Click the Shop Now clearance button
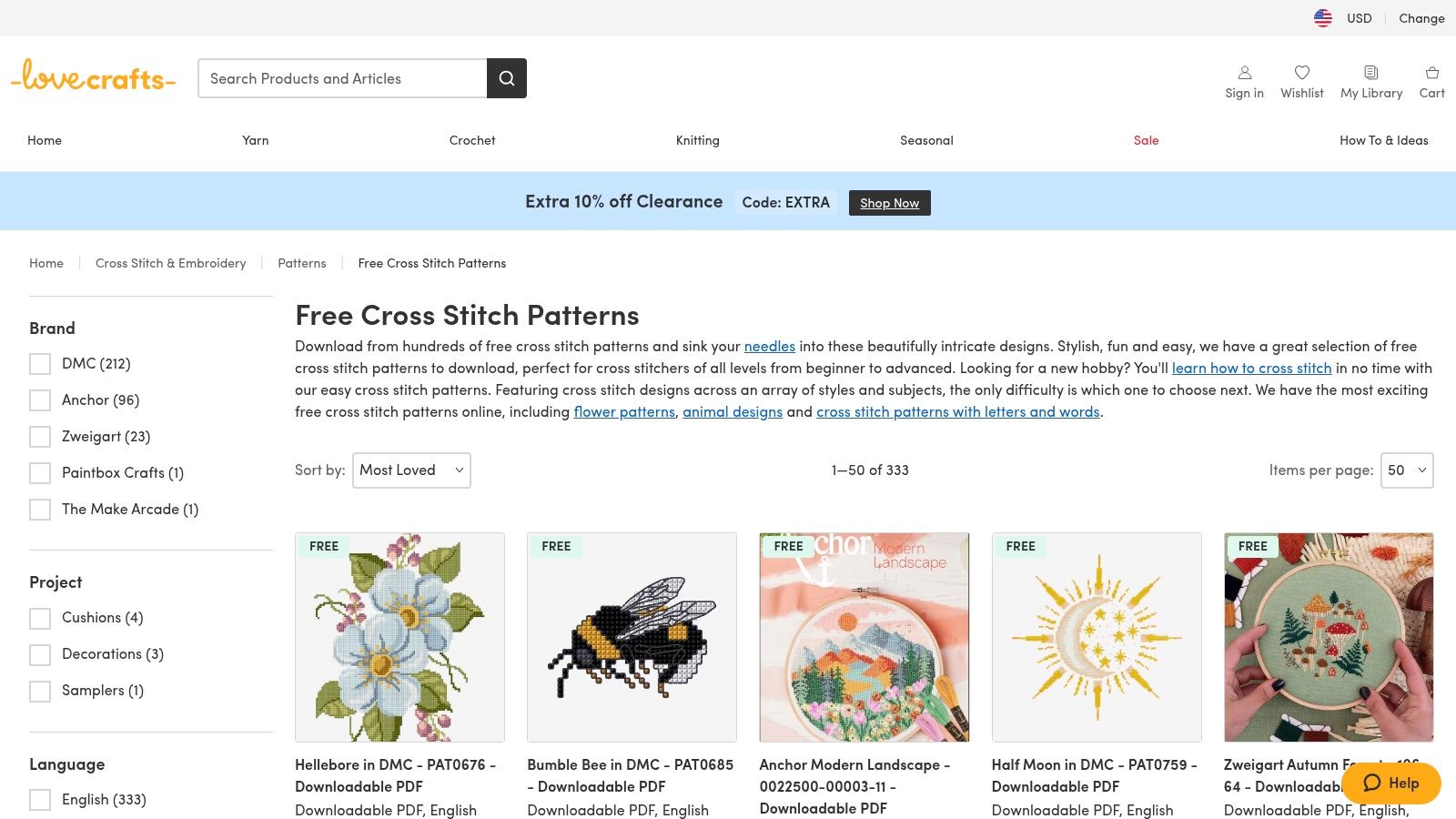1456x819 pixels. pos(889,202)
